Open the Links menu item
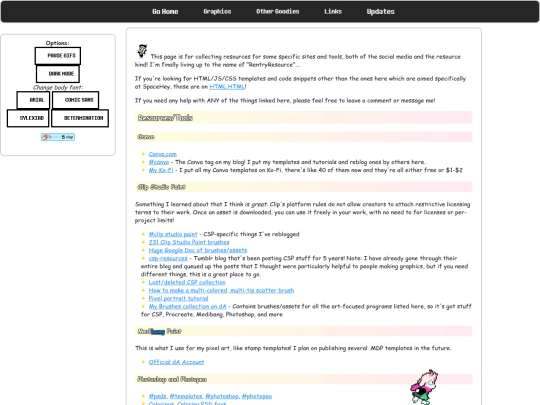This screenshot has height=405, width=540. click(x=333, y=11)
